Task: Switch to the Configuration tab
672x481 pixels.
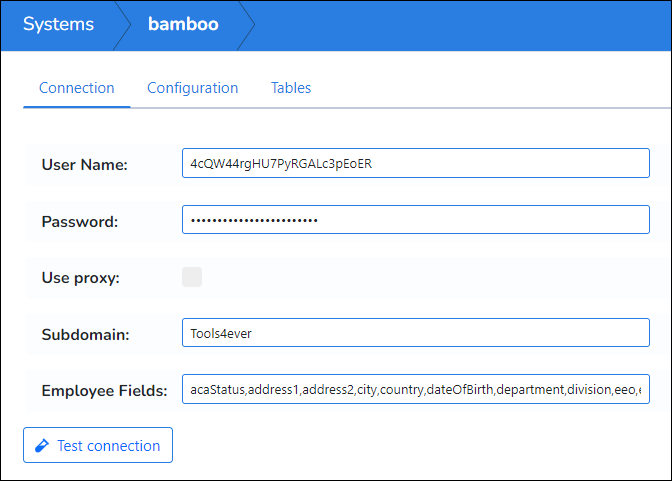Action: (x=192, y=88)
